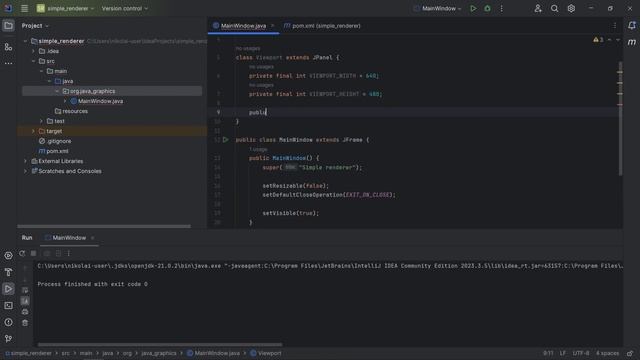Click the UTF-8 encoding status

point(580,353)
